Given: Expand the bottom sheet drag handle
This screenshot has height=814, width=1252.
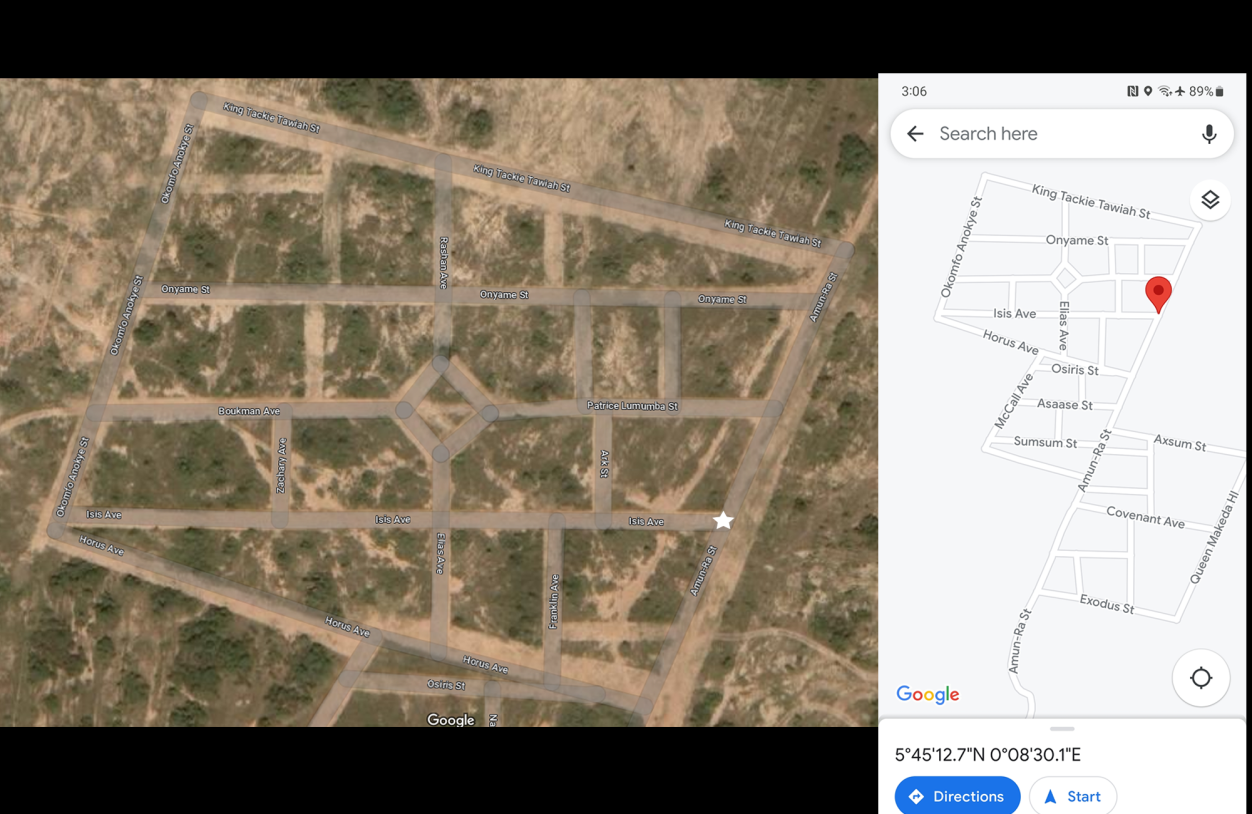Looking at the screenshot, I should pos(1062,729).
